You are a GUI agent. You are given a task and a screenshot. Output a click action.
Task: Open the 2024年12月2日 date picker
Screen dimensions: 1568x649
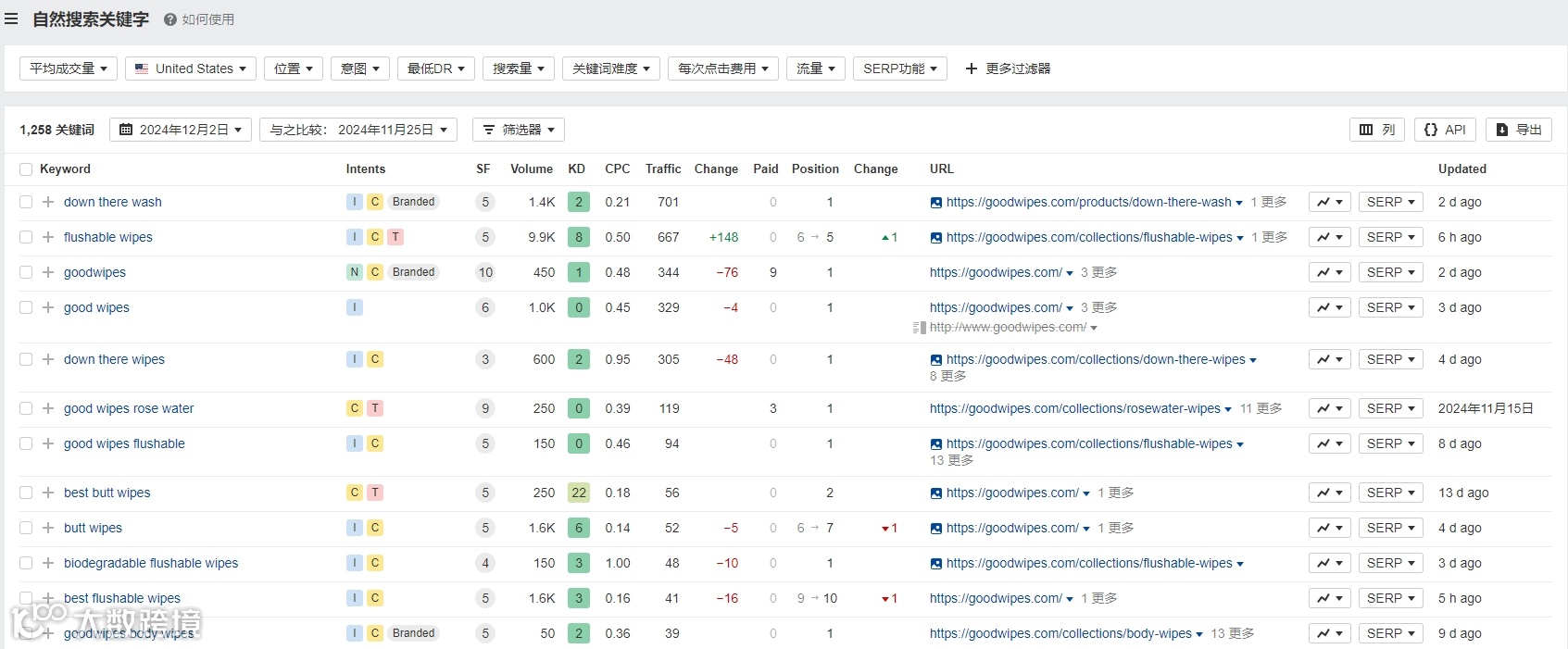point(181,130)
